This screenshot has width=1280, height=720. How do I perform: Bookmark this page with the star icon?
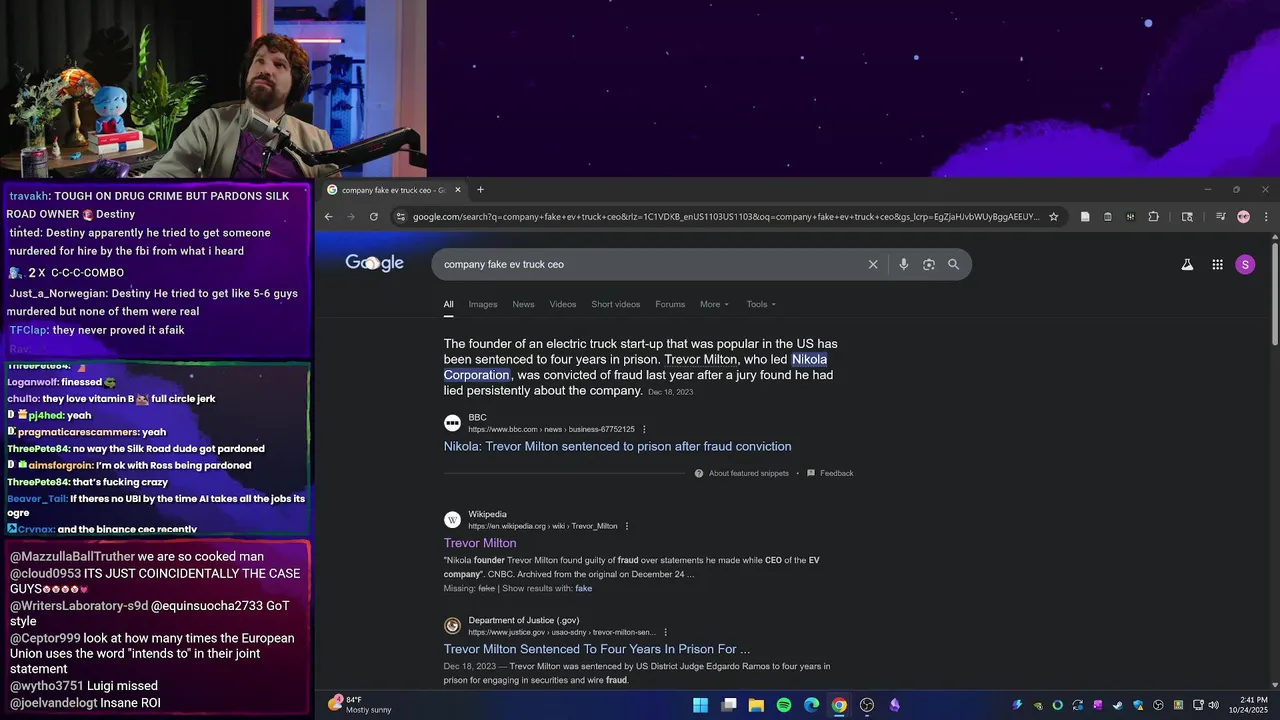[1053, 216]
